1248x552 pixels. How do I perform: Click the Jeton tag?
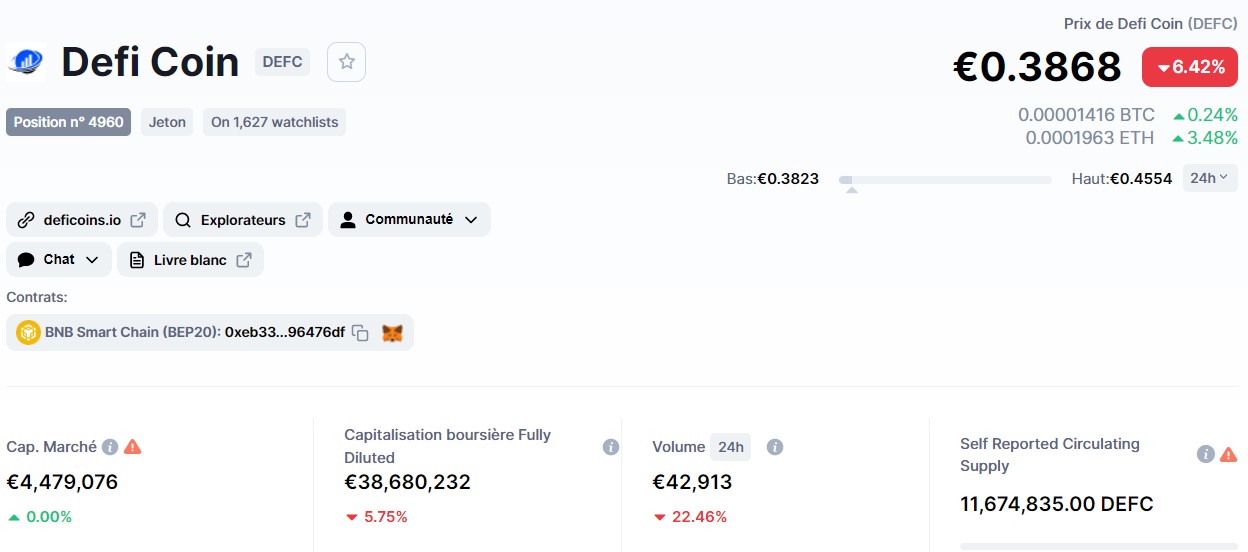click(167, 122)
